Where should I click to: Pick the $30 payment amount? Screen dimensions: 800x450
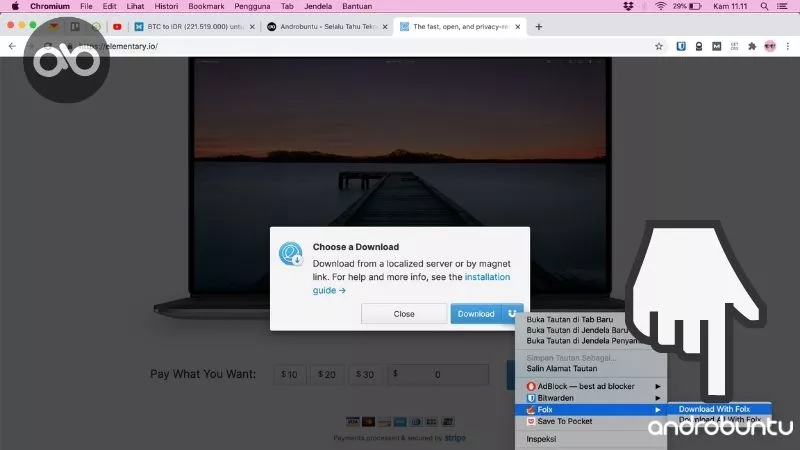pos(365,374)
